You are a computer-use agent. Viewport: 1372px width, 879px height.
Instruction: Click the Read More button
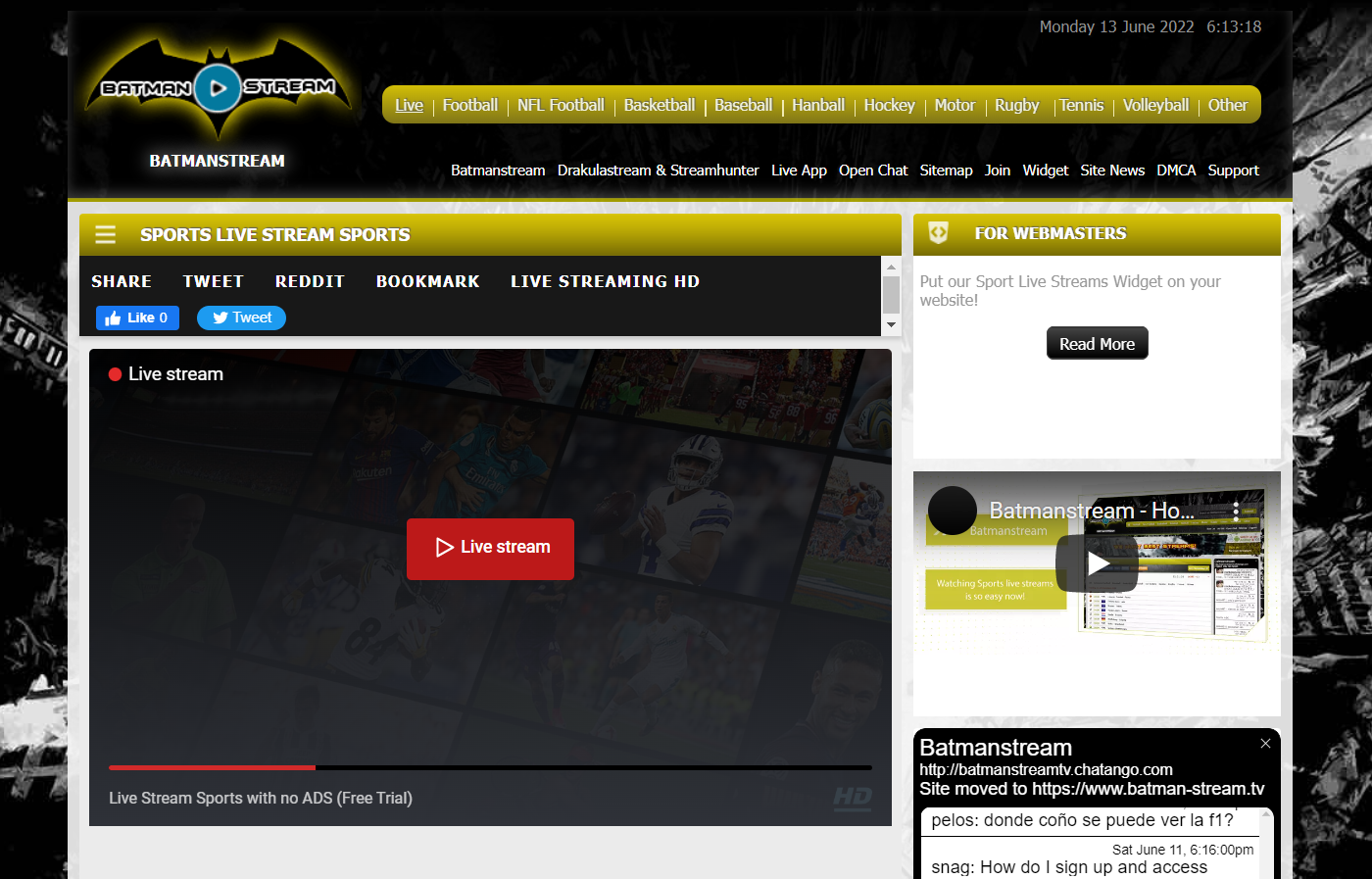point(1097,344)
